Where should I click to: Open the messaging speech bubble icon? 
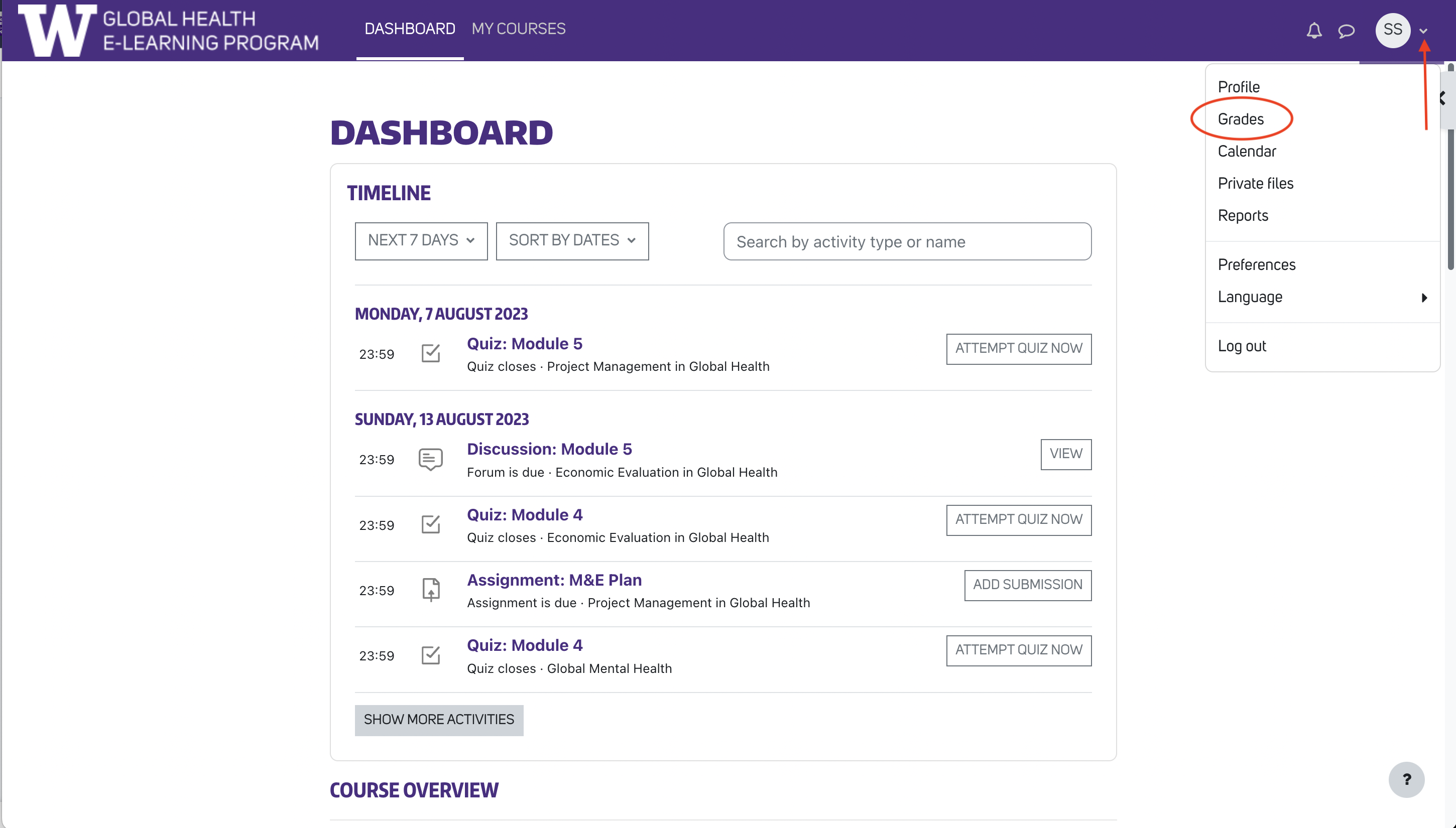[1346, 30]
